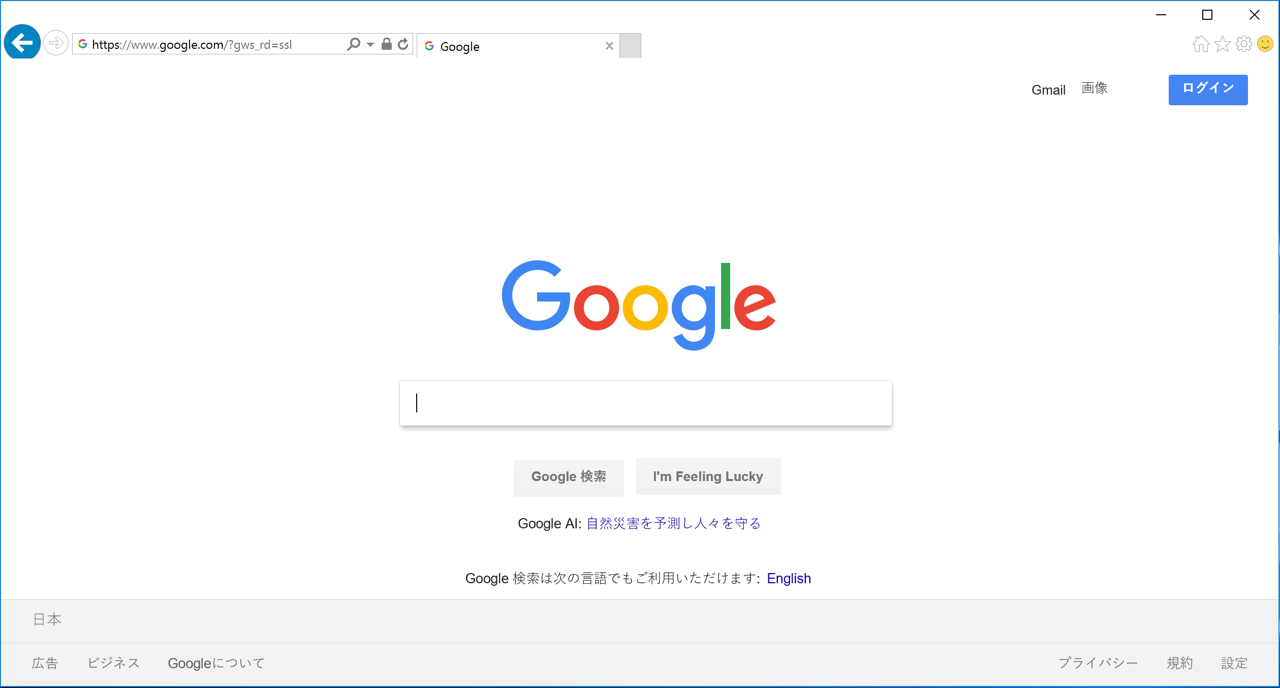Click the smiley feedback icon
Viewport: 1280px width, 688px height.
tap(1265, 44)
